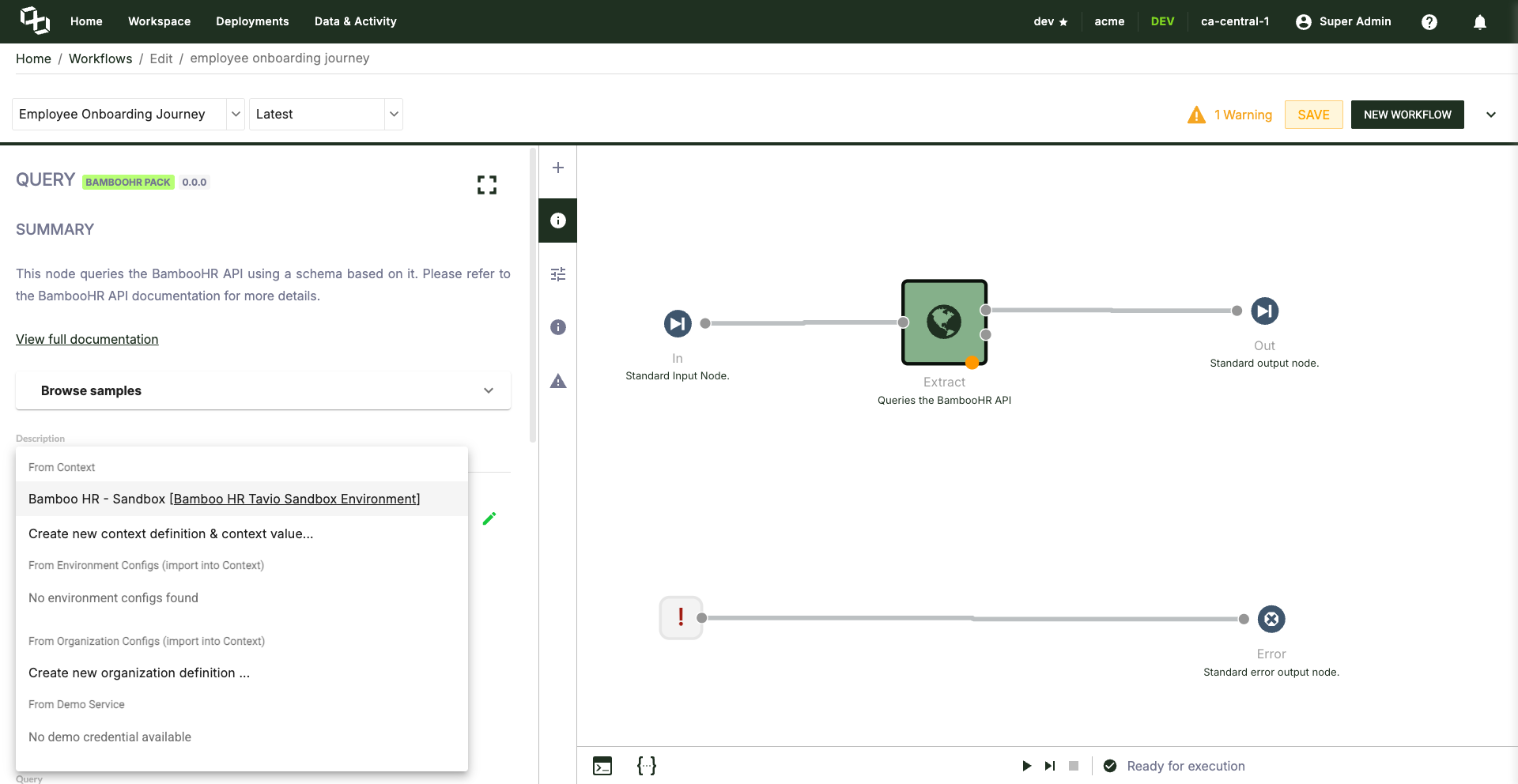Click the No environment configs found text

point(113,598)
